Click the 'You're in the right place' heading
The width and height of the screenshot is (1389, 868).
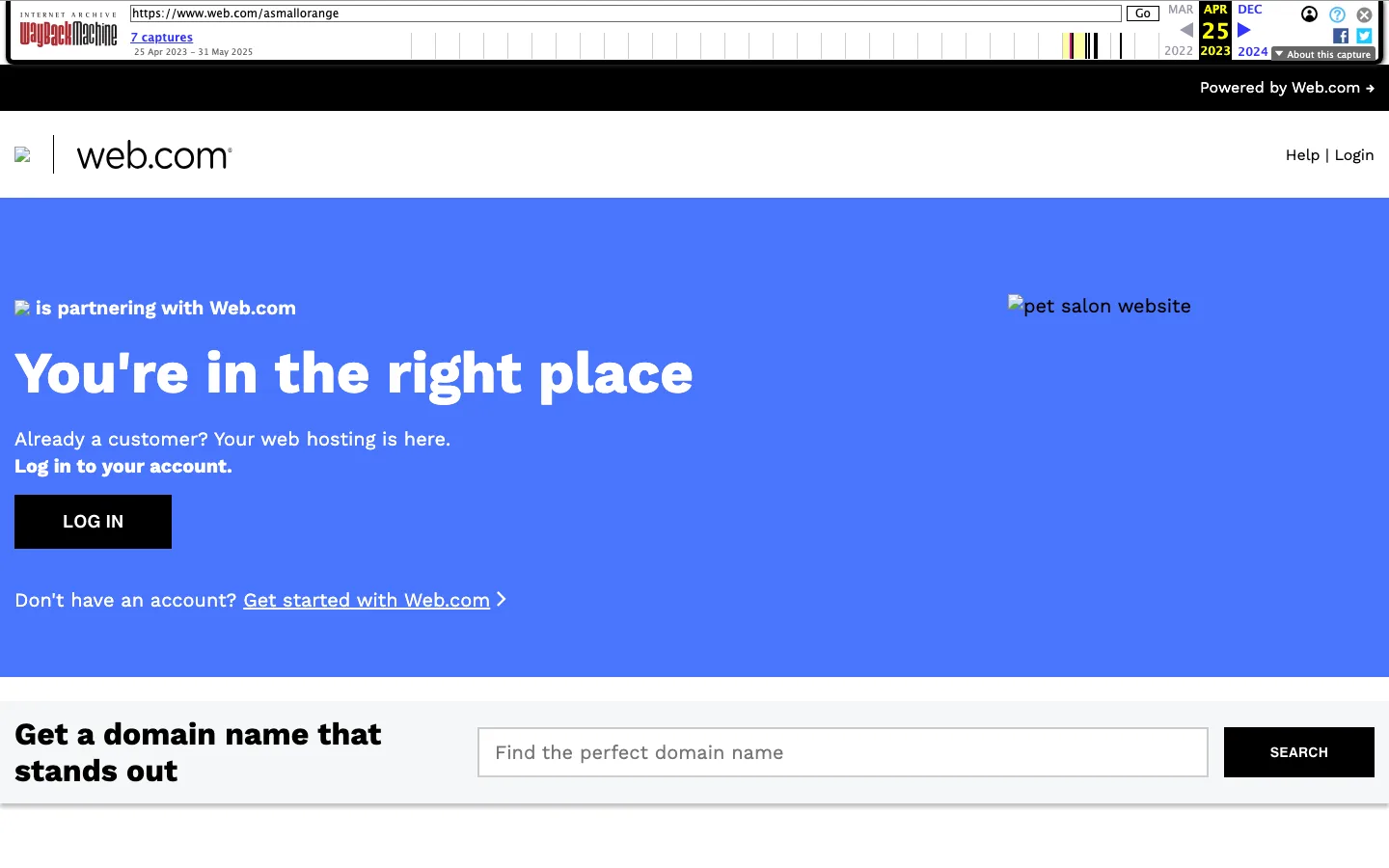[x=354, y=374]
